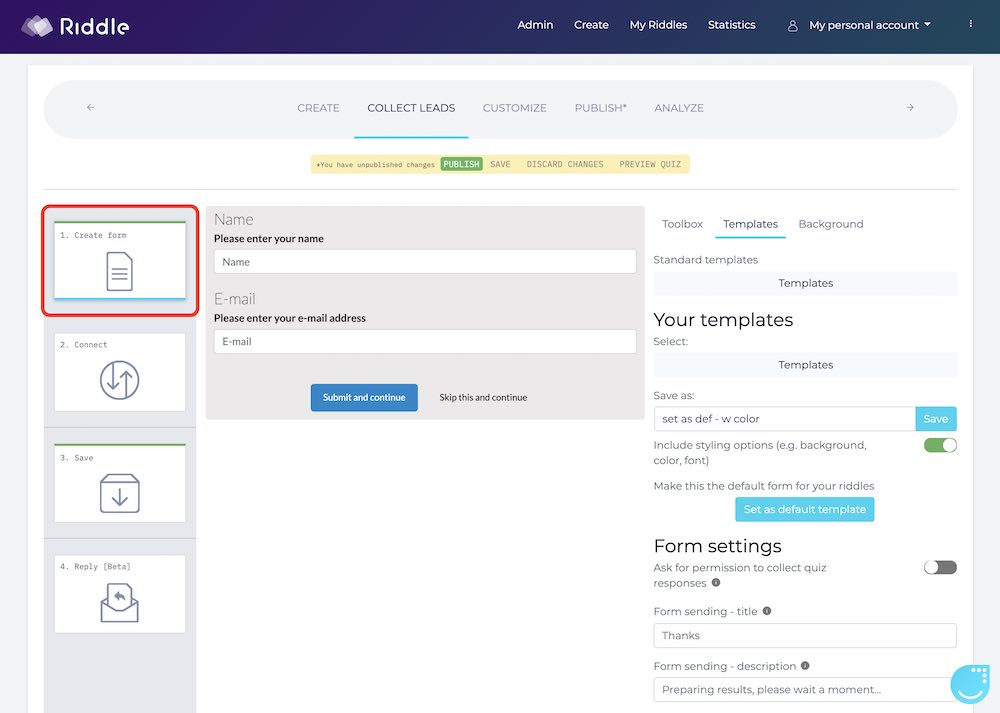
Task: Open the Create menu in header
Action: coord(591,25)
